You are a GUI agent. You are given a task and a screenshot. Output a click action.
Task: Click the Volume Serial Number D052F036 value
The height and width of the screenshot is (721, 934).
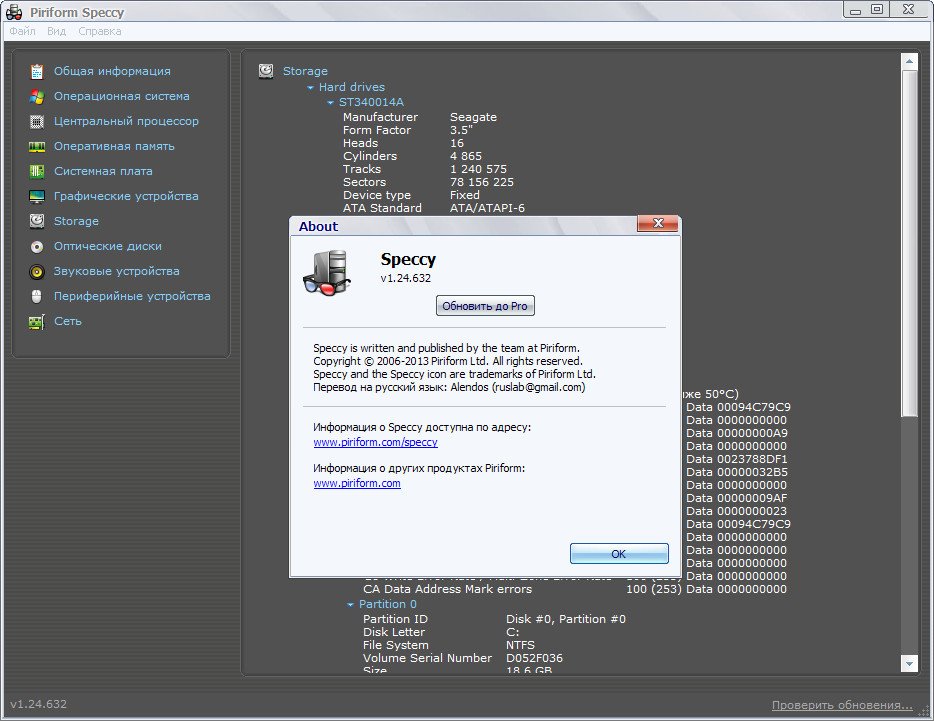(x=534, y=658)
